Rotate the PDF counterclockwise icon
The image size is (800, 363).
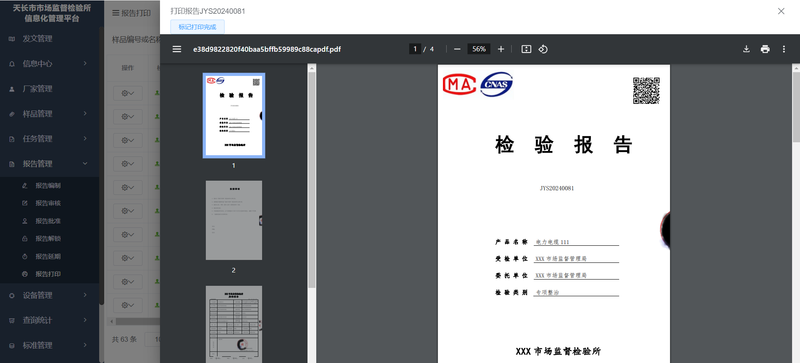tap(543, 49)
